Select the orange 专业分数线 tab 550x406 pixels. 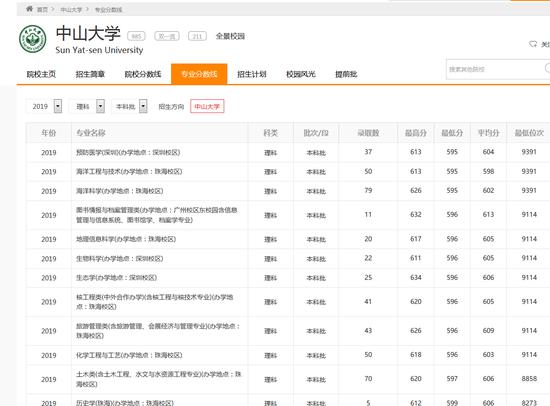point(199,74)
